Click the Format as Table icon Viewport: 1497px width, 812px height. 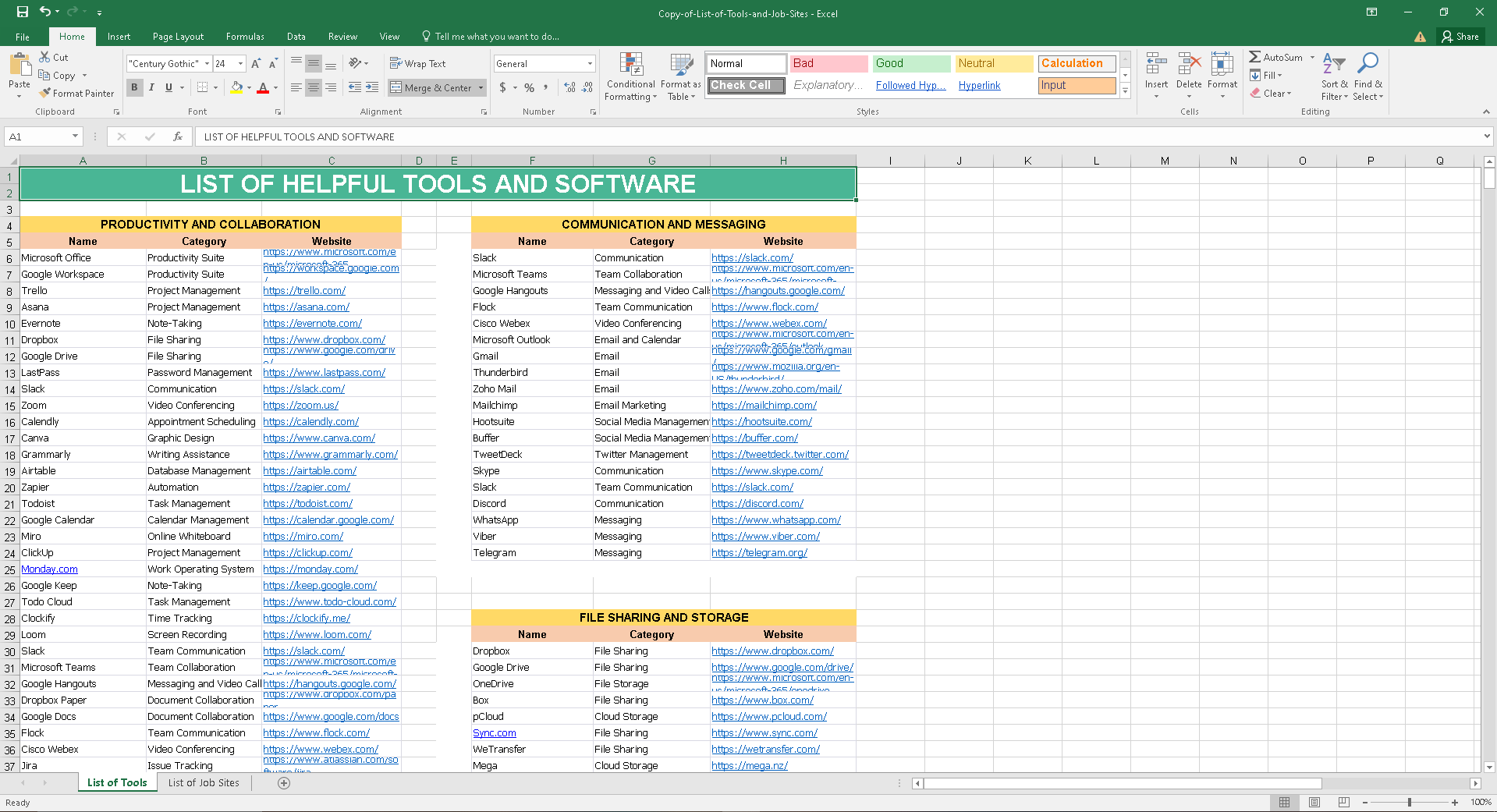pos(680,77)
